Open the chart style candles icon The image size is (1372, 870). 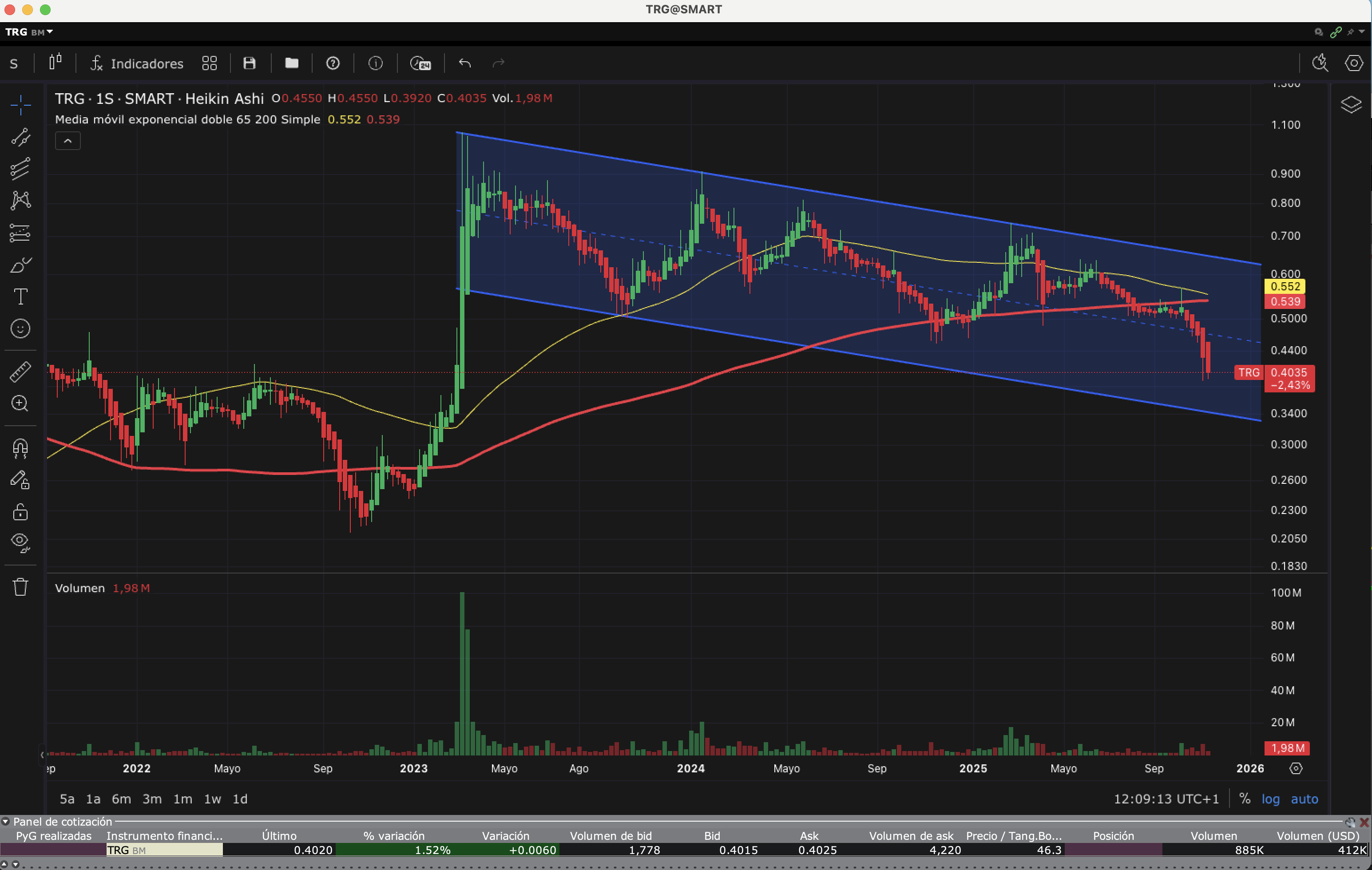55,63
